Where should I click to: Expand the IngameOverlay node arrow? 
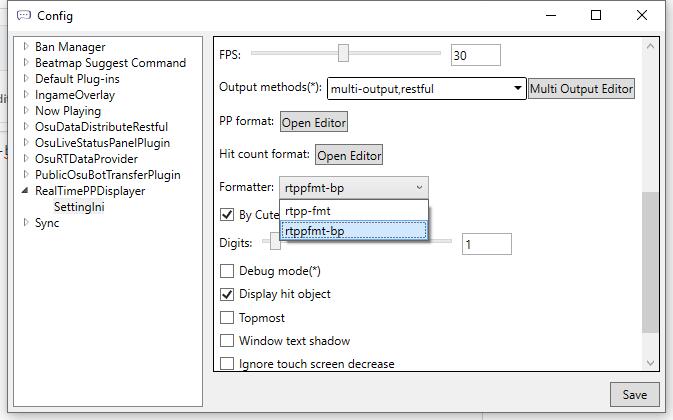tap(26, 94)
